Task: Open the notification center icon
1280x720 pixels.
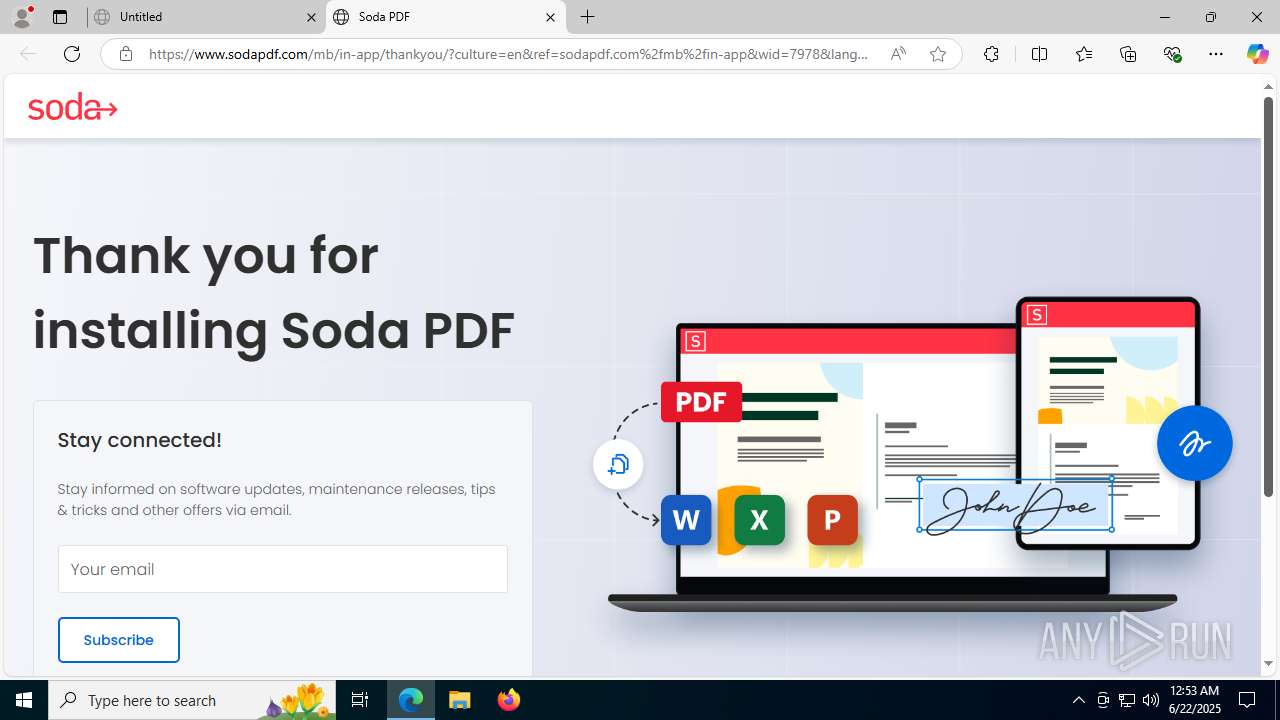Action: 1247,700
